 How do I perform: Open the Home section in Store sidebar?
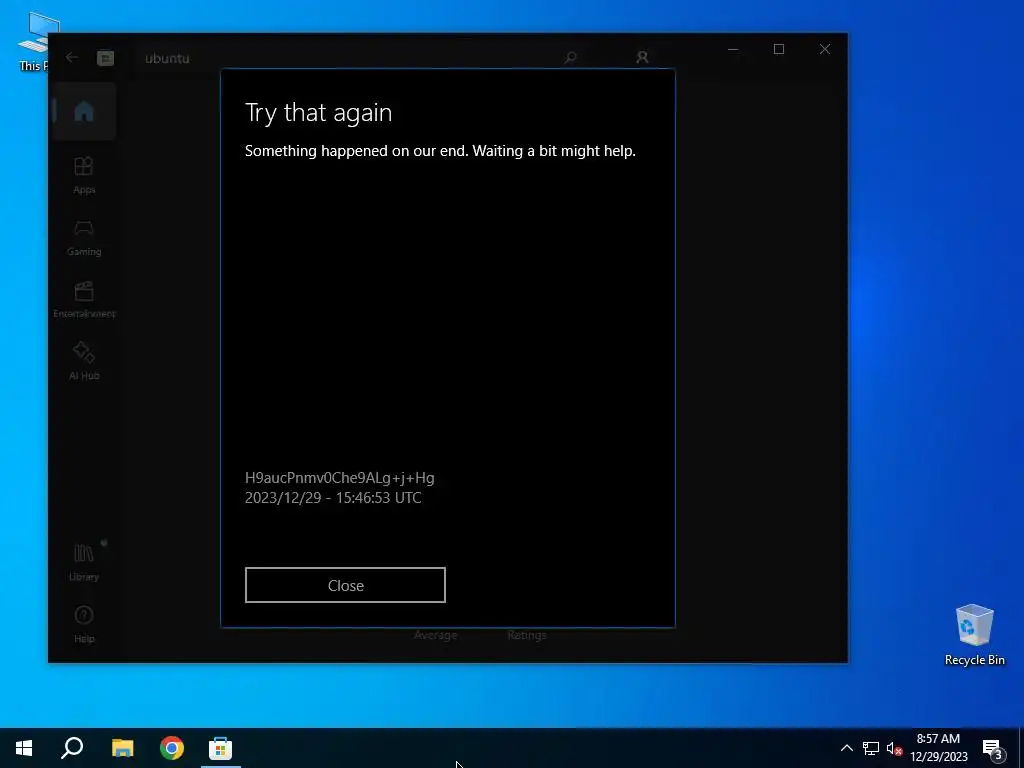click(84, 112)
